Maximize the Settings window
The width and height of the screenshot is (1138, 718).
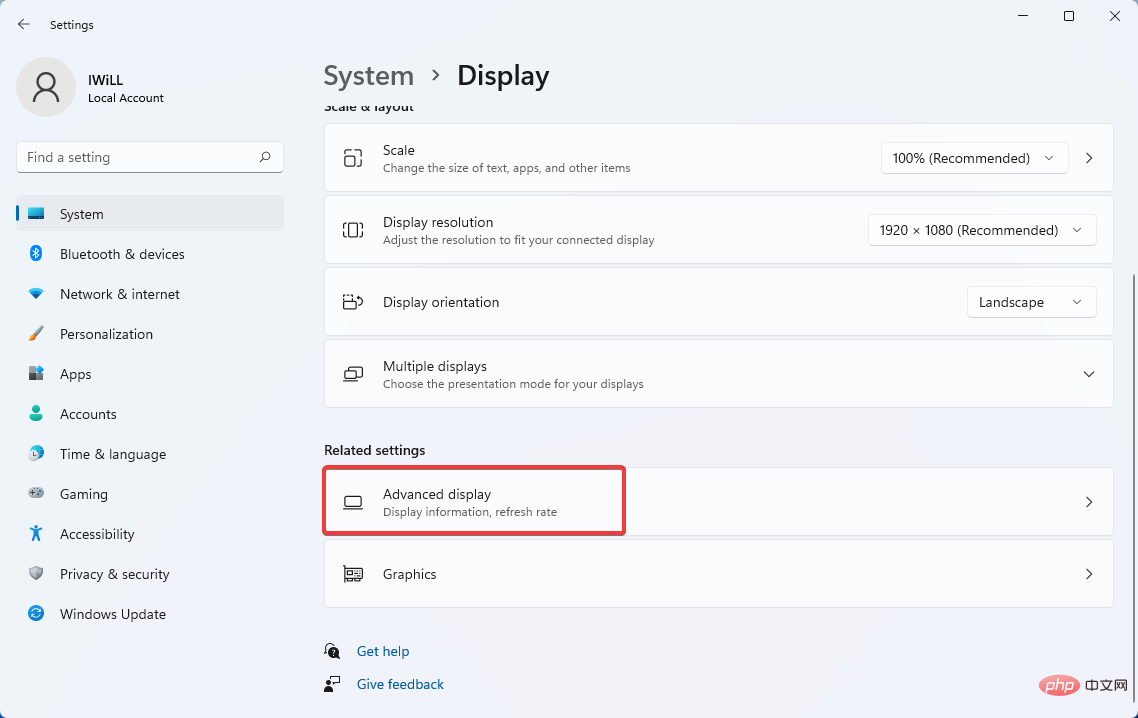click(1069, 16)
